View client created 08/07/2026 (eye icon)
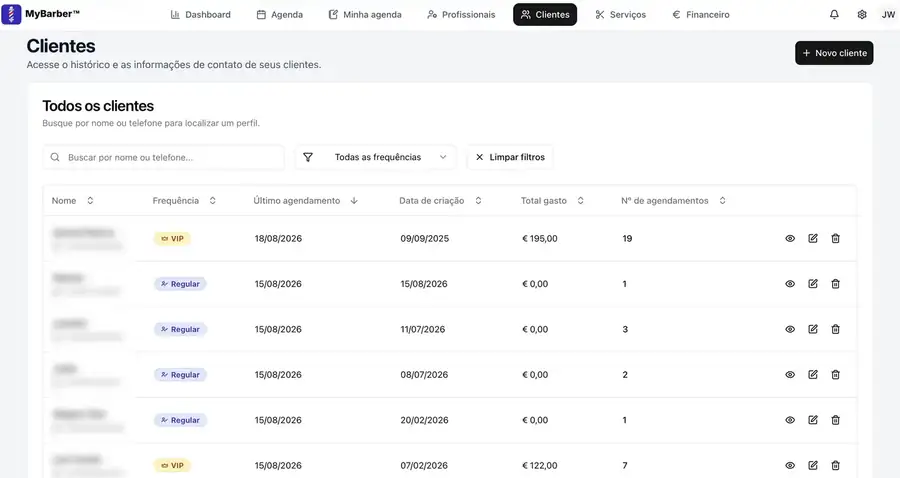This screenshot has width=900, height=478. 790,375
